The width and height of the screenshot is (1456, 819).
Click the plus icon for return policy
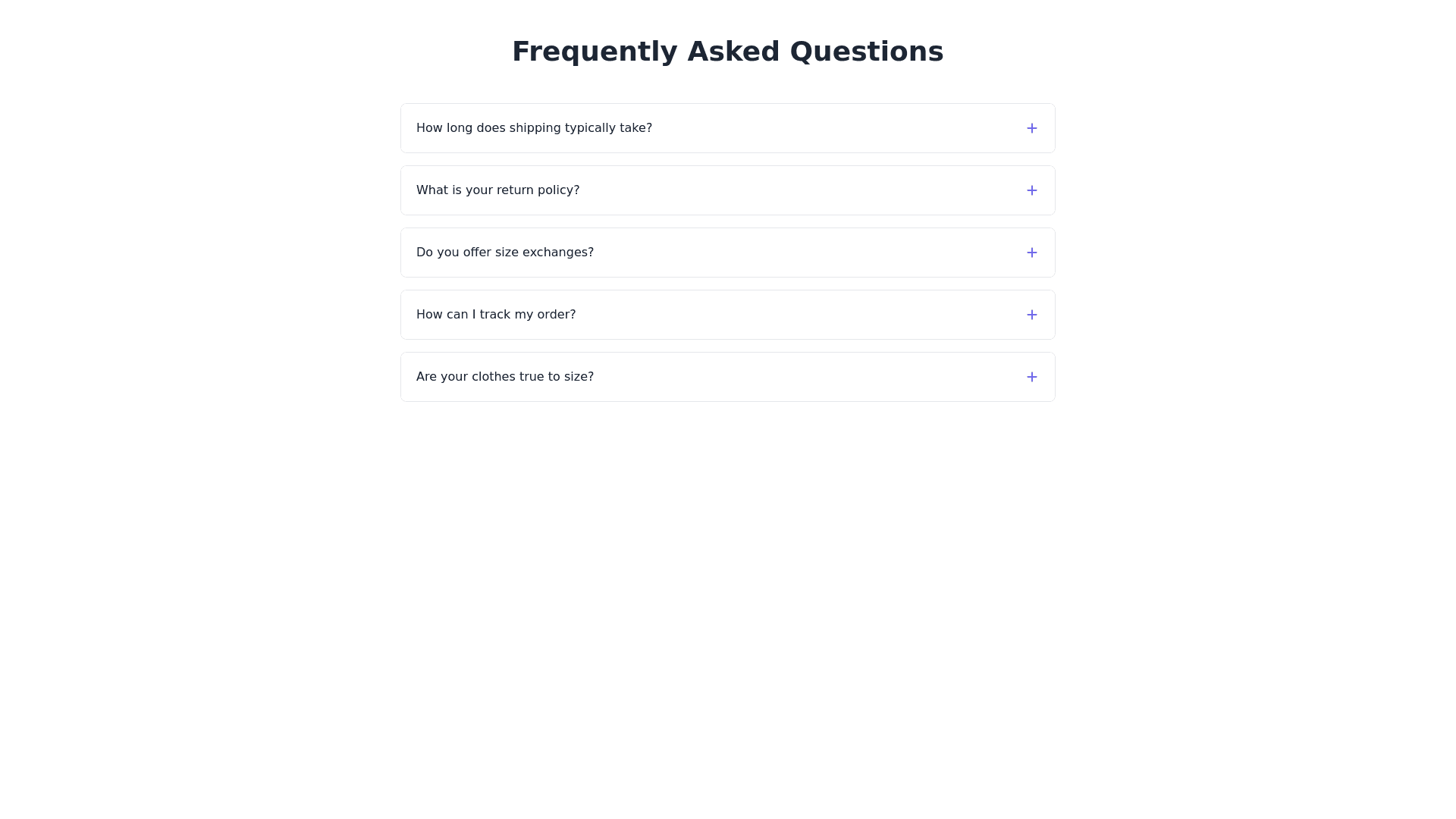(x=1031, y=190)
